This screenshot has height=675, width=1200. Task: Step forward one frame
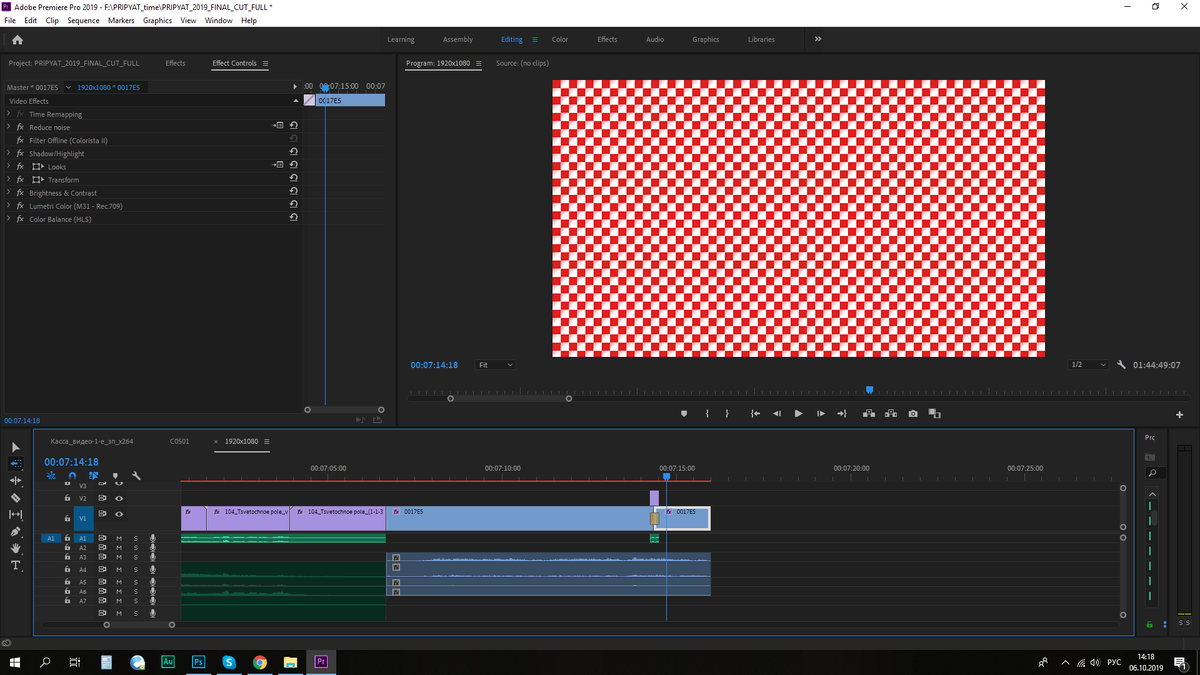tap(821, 414)
